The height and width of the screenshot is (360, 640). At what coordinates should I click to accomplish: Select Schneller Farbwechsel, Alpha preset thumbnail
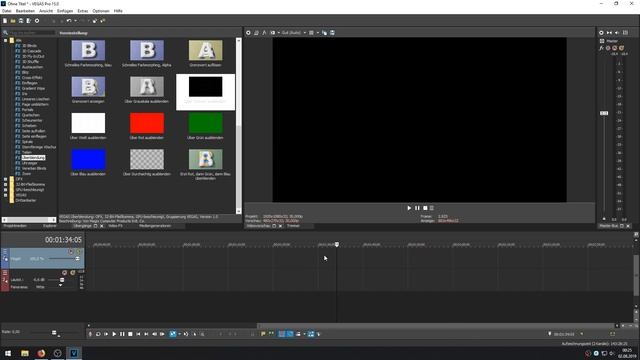(x=147, y=50)
